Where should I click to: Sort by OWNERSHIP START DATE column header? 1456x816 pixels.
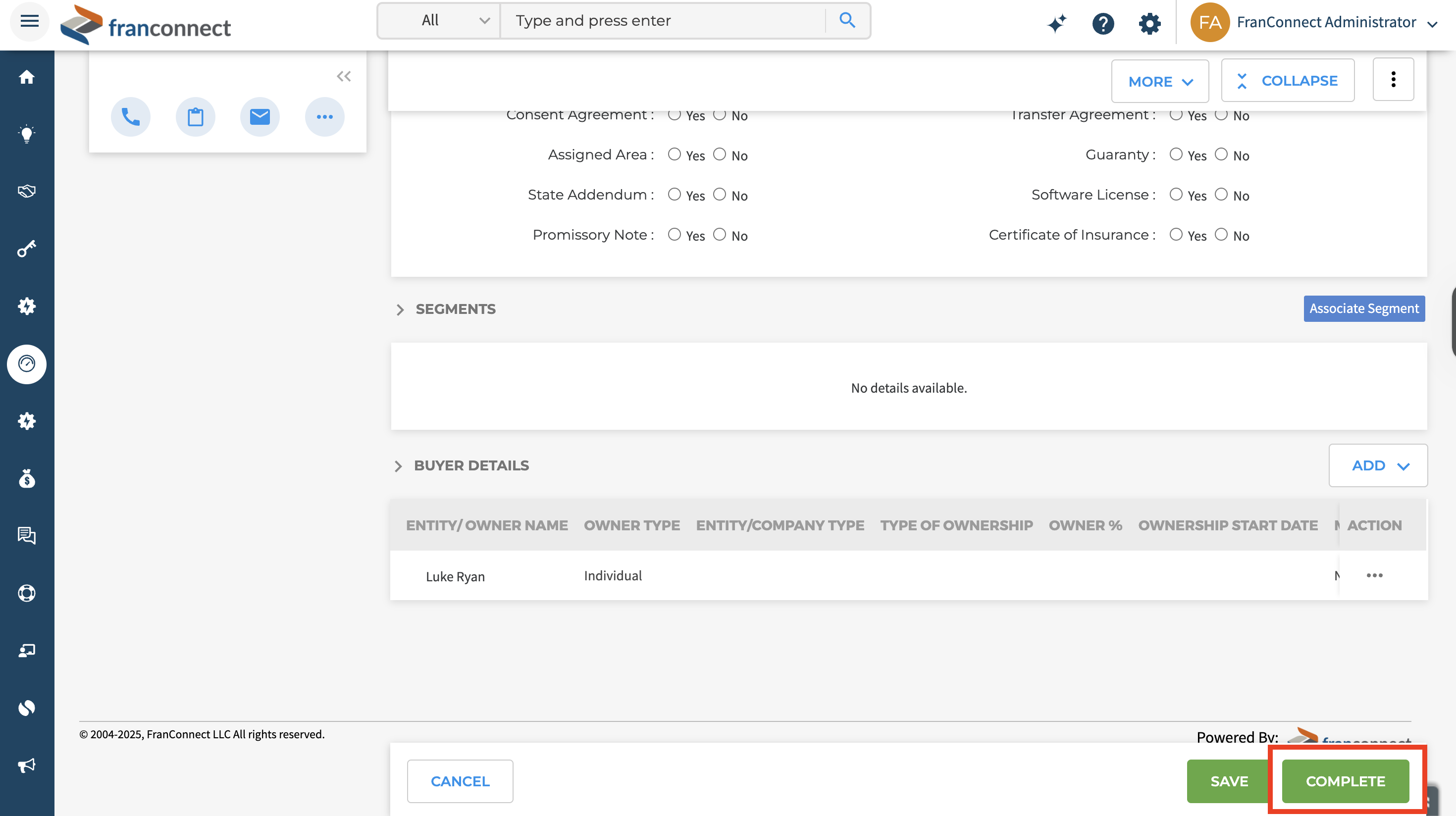[x=1228, y=525]
